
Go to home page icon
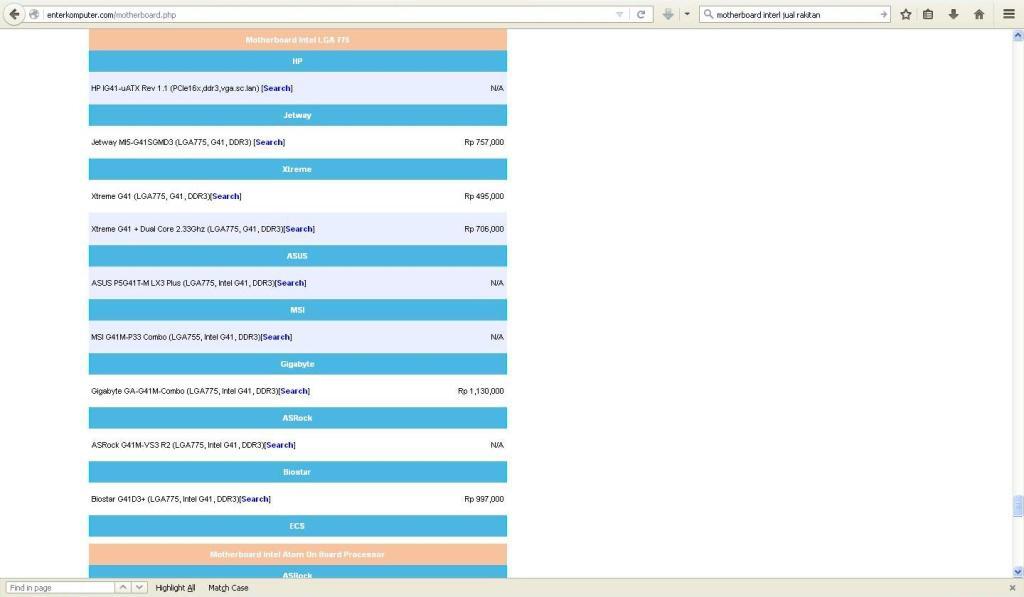pos(978,14)
